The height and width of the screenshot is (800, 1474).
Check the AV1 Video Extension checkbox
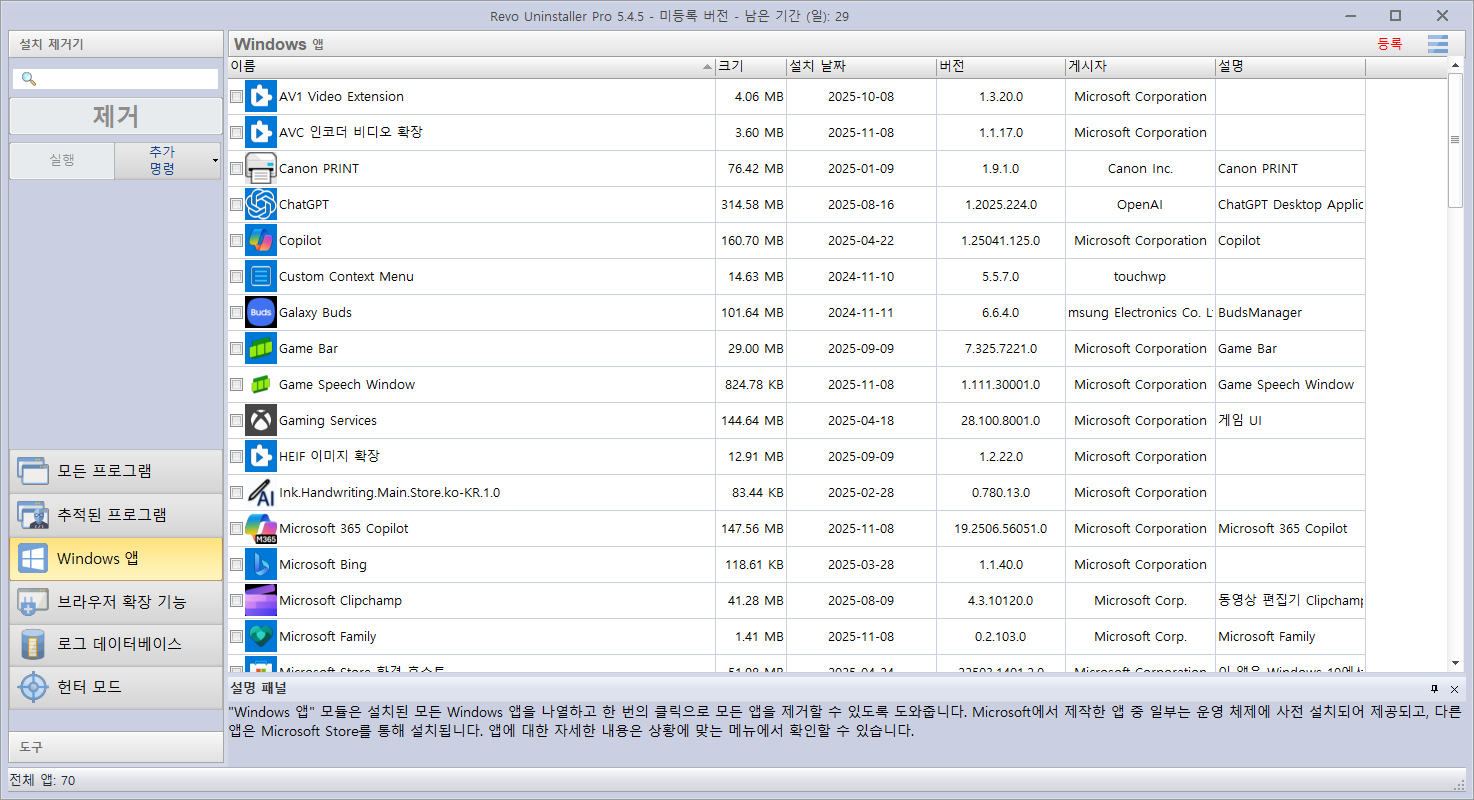coord(236,97)
